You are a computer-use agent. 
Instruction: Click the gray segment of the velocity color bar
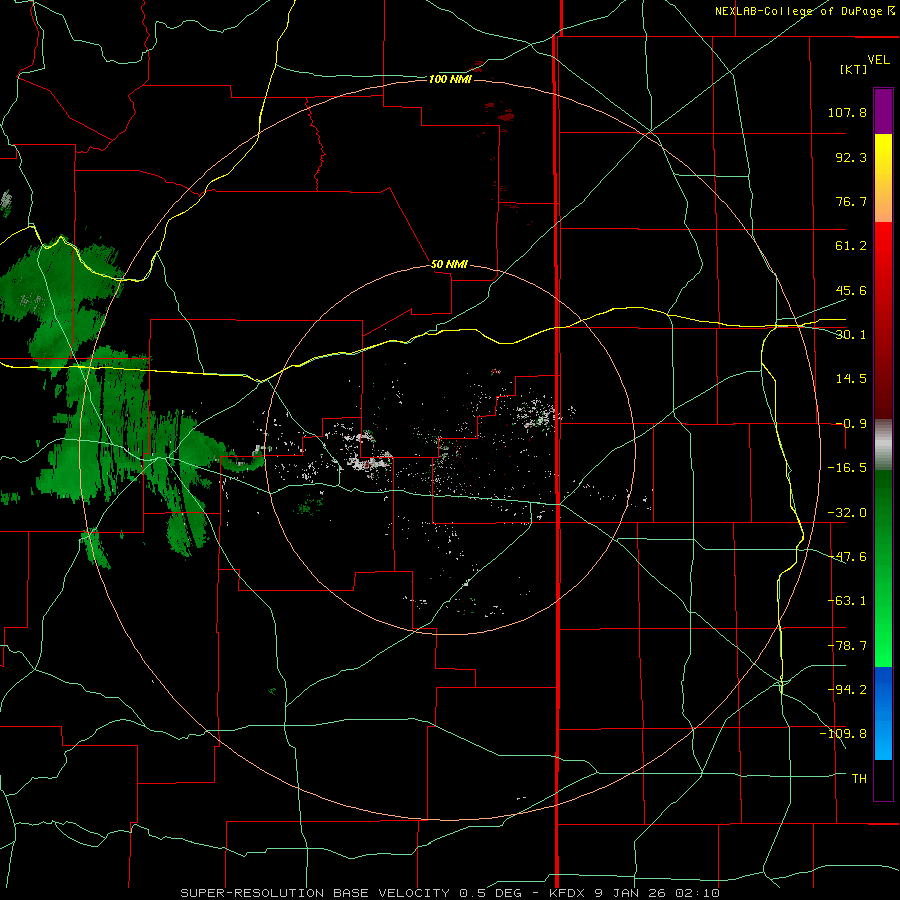pos(883,445)
